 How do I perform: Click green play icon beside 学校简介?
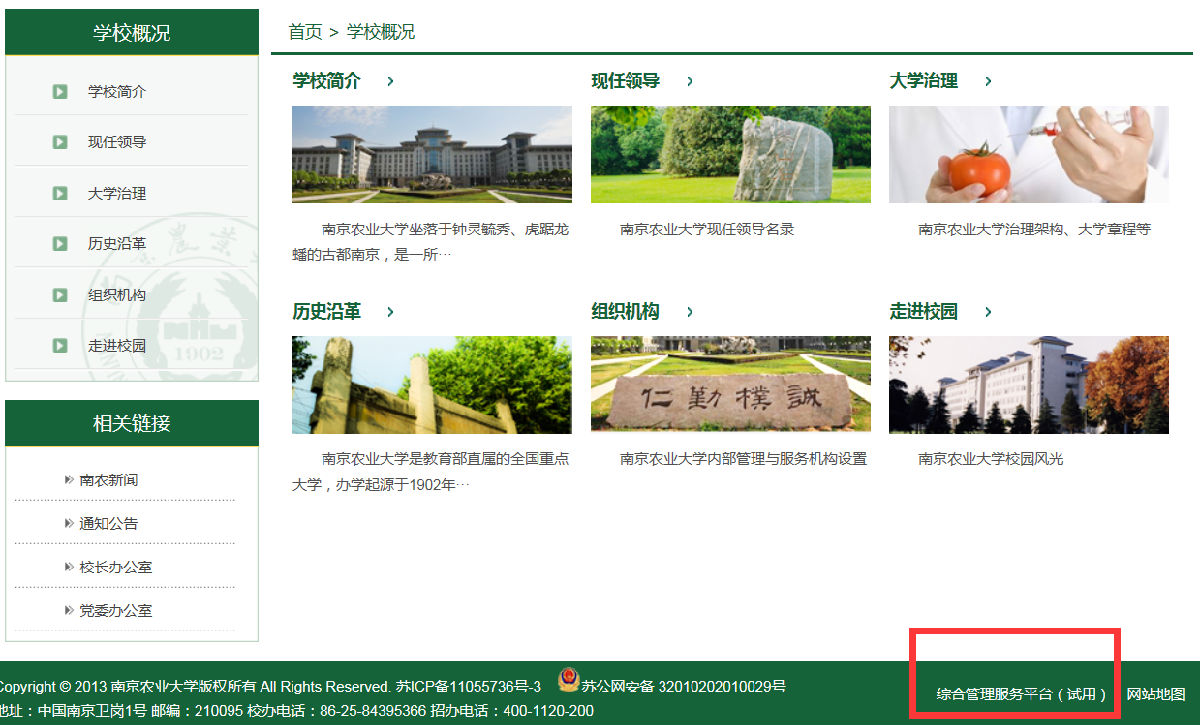[60, 92]
